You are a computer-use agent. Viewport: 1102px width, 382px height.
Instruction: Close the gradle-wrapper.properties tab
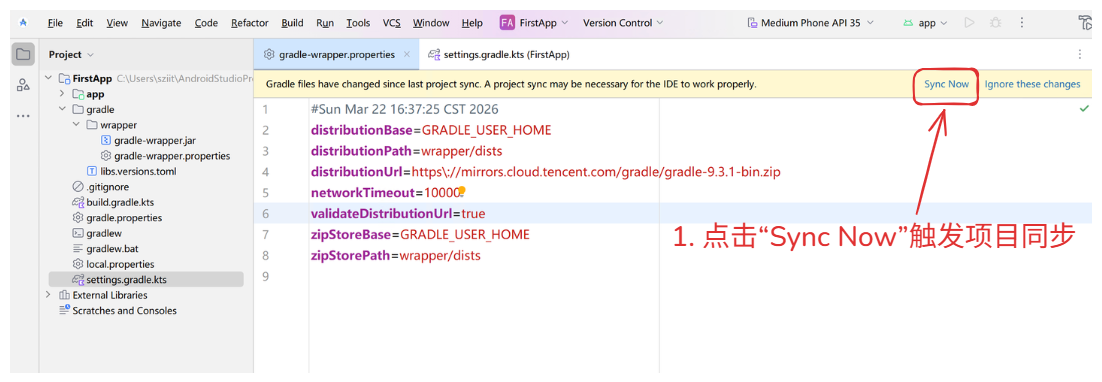(x=406, y=54)
